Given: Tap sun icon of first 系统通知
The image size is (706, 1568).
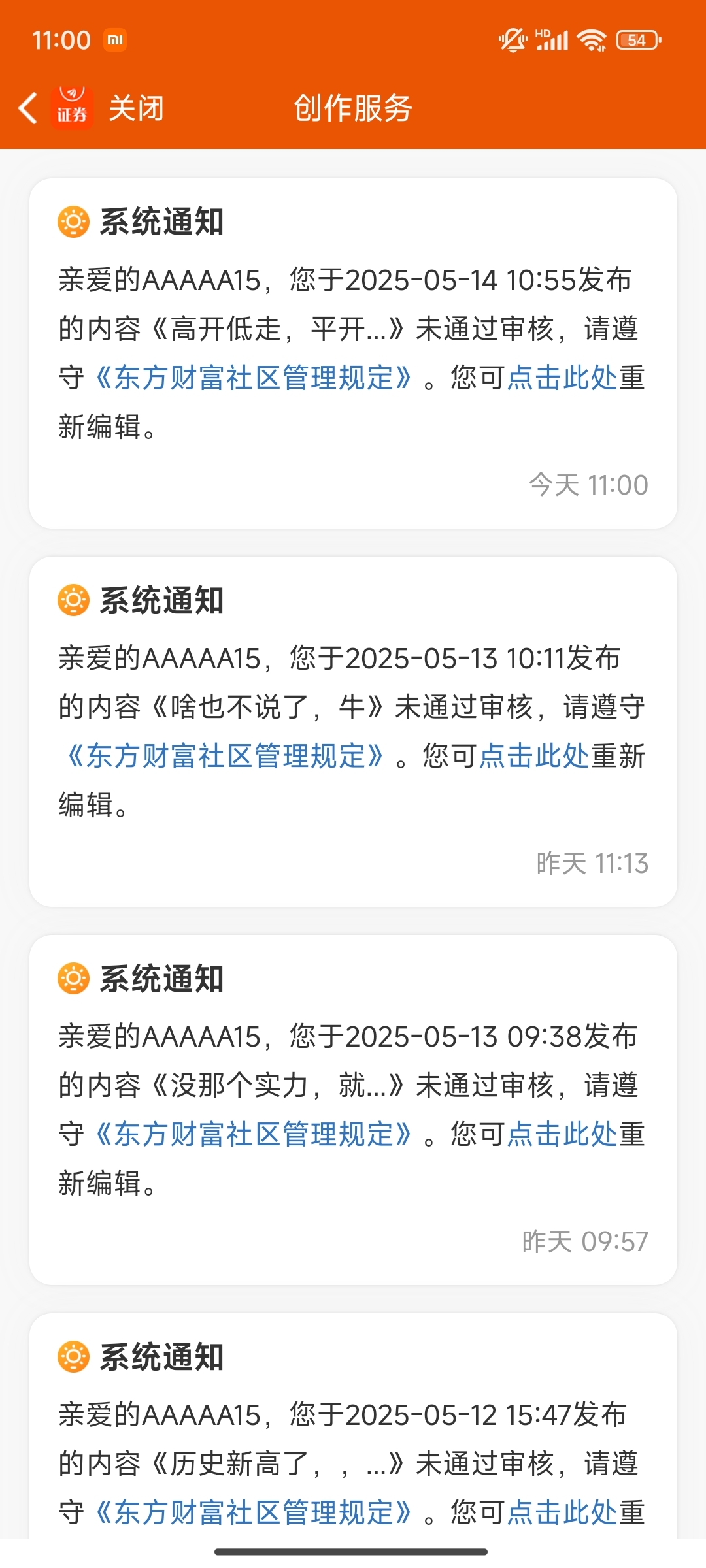Looking at the screenshot, I should tap(73, 222).
